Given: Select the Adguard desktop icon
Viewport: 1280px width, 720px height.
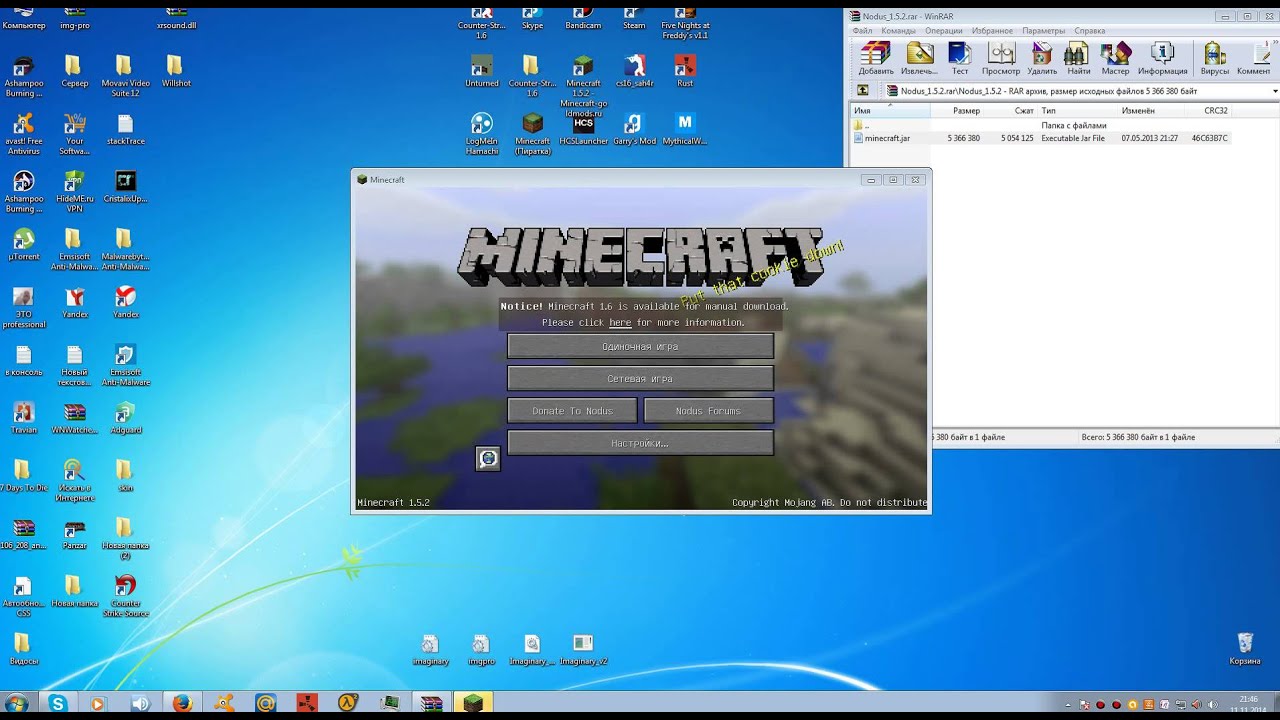Looking at the screenshot, I should [125, 419].
